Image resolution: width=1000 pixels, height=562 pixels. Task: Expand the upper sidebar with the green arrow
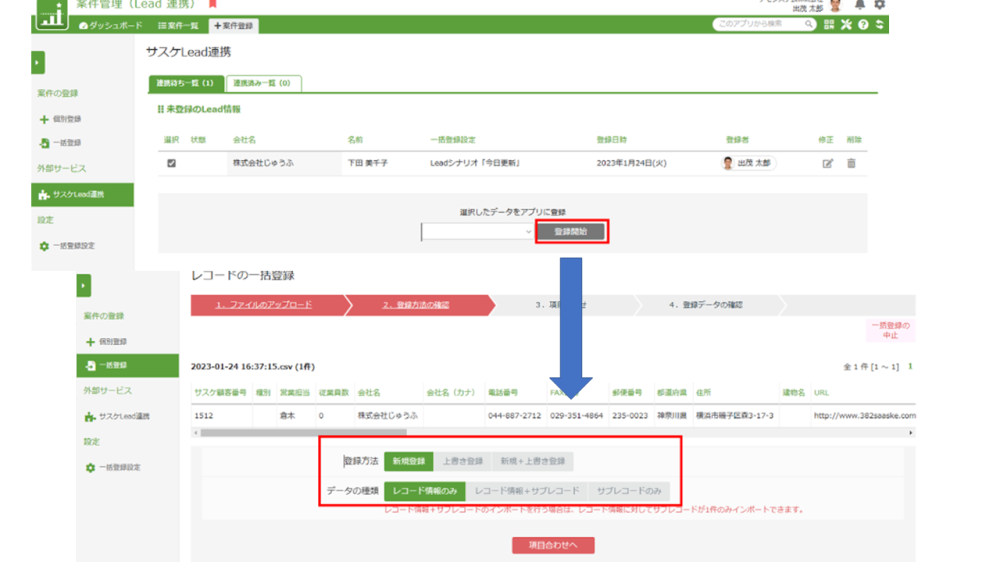pyautogui.click(x=38, y=63)
